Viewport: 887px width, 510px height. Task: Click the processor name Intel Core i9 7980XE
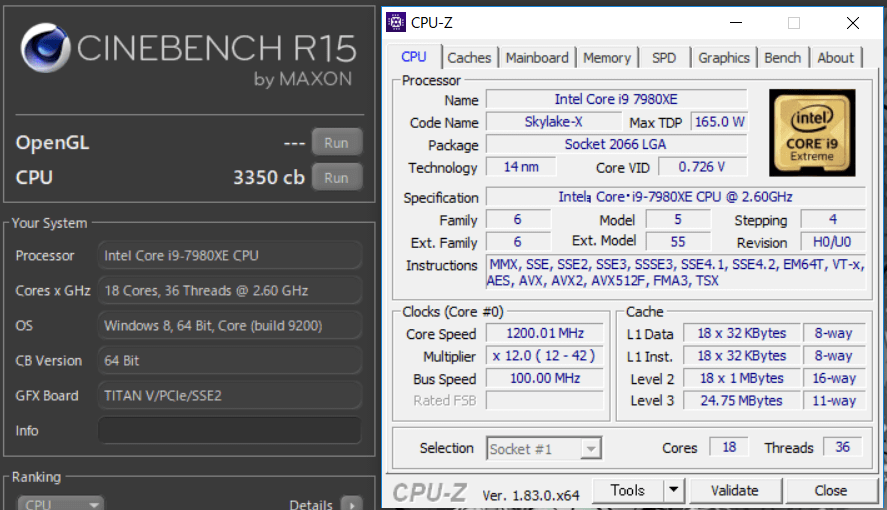[x=616, y=100]
